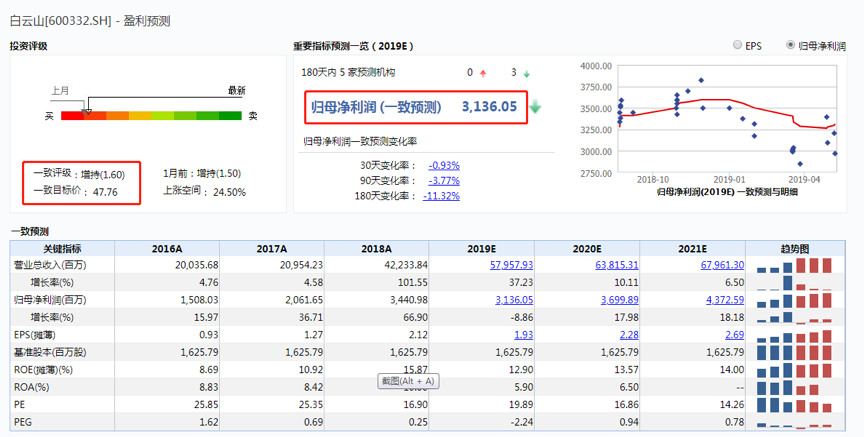The image size is (864, 437).
Task: Click the large green down arrow beside 3,136.05
Action: coord(535,107)
